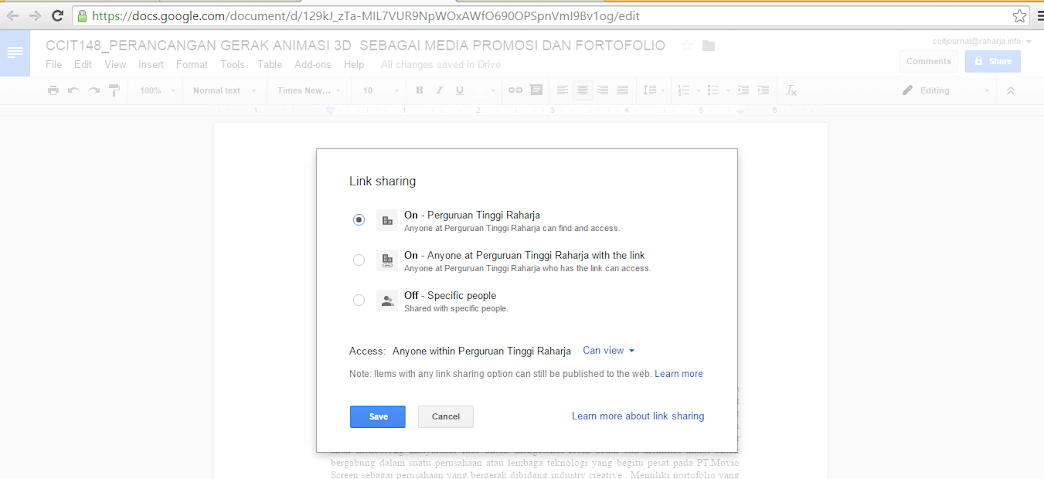Open the Can view access dropdown
The image size is (1044, 479).
click(x=609, y=350)
